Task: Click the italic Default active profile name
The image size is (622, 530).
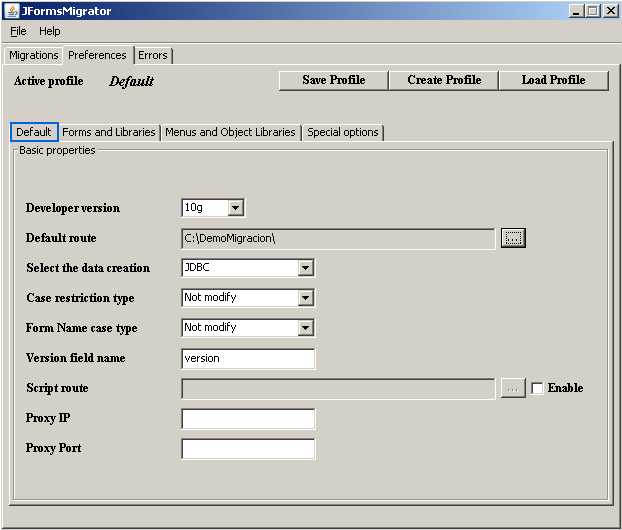Action: tap(131, 81)
